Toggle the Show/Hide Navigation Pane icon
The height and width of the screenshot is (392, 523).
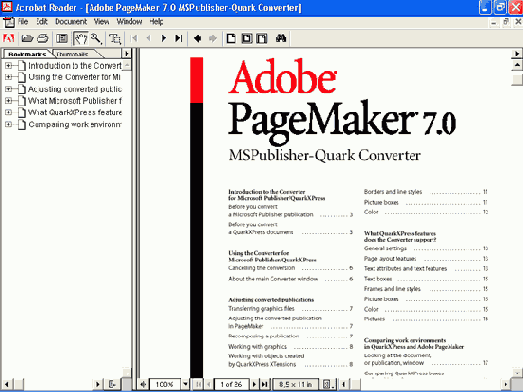(62, 39)
